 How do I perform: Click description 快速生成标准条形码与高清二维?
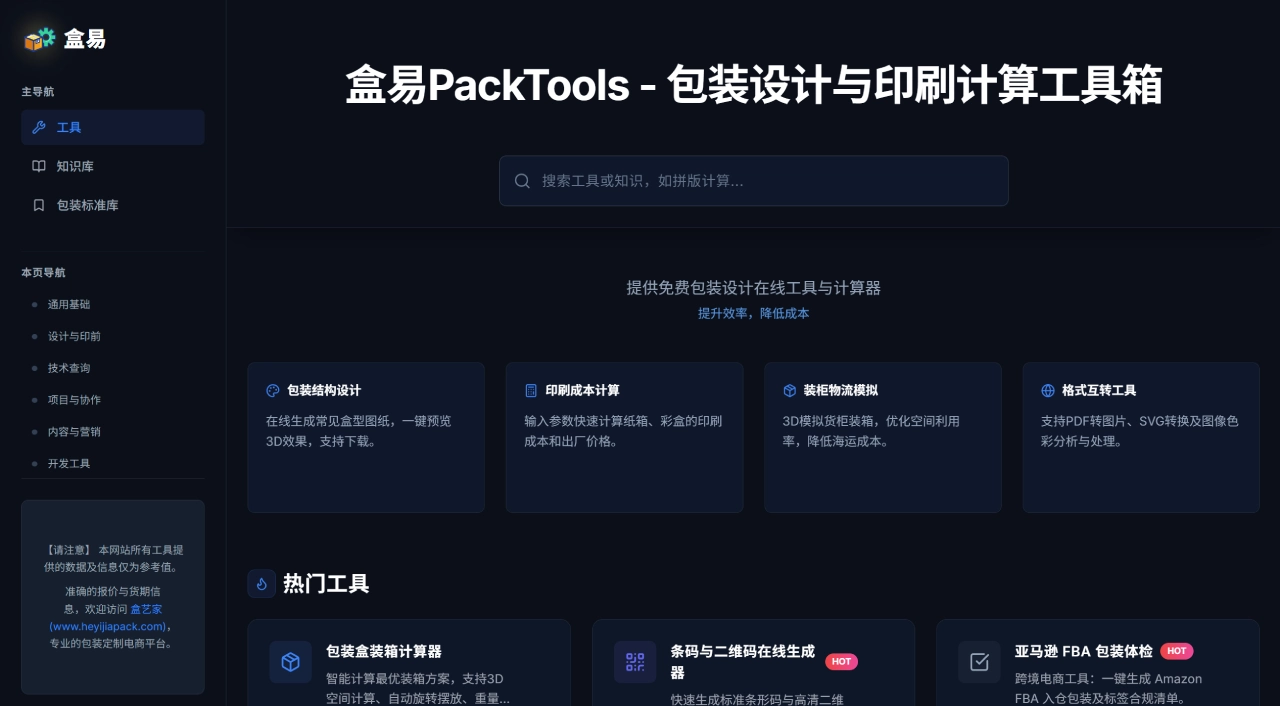point(757,700)
